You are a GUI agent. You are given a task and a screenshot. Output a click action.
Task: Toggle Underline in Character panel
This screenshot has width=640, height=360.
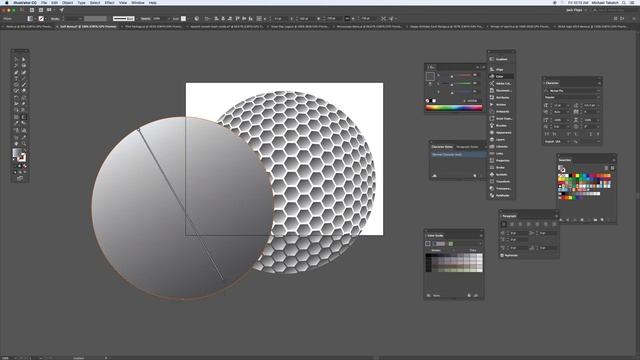[x=590, y=134]
